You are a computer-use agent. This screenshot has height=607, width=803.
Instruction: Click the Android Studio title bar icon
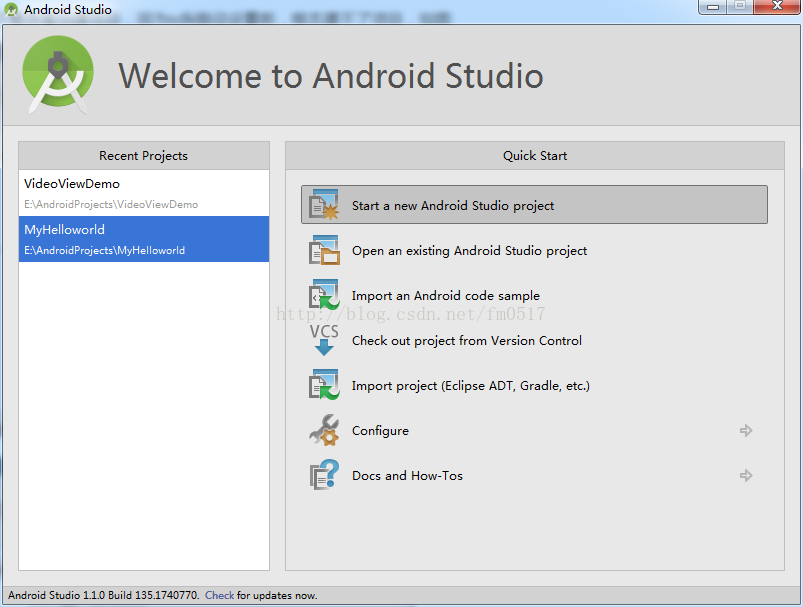pos(11,10)
